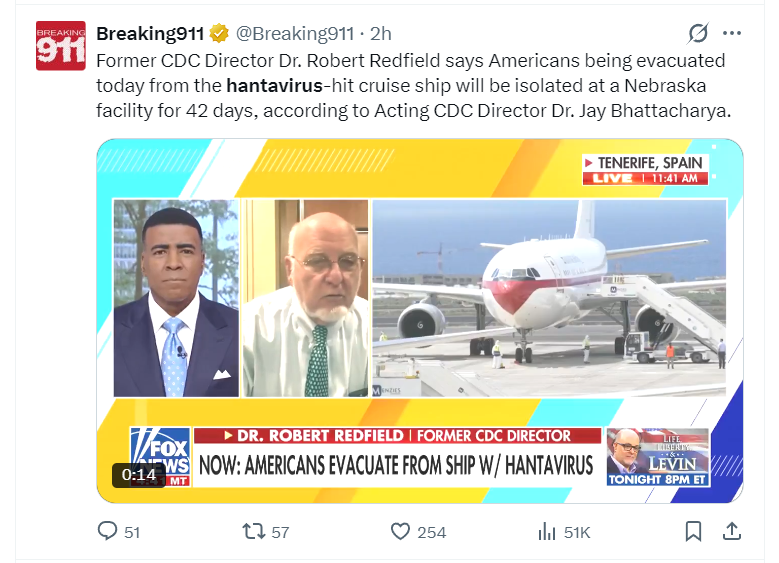Bookmark this post
The height and width of the screenshot is (563, 779).
click(693, 532)
